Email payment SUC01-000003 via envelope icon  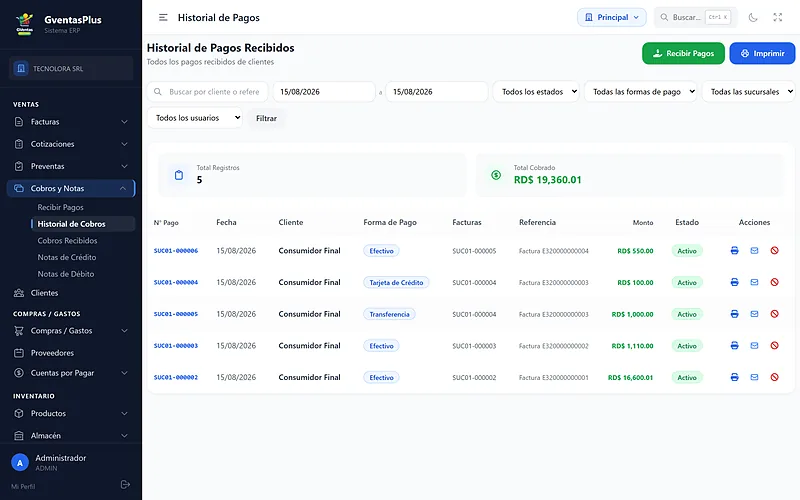[x=754, y=345]
